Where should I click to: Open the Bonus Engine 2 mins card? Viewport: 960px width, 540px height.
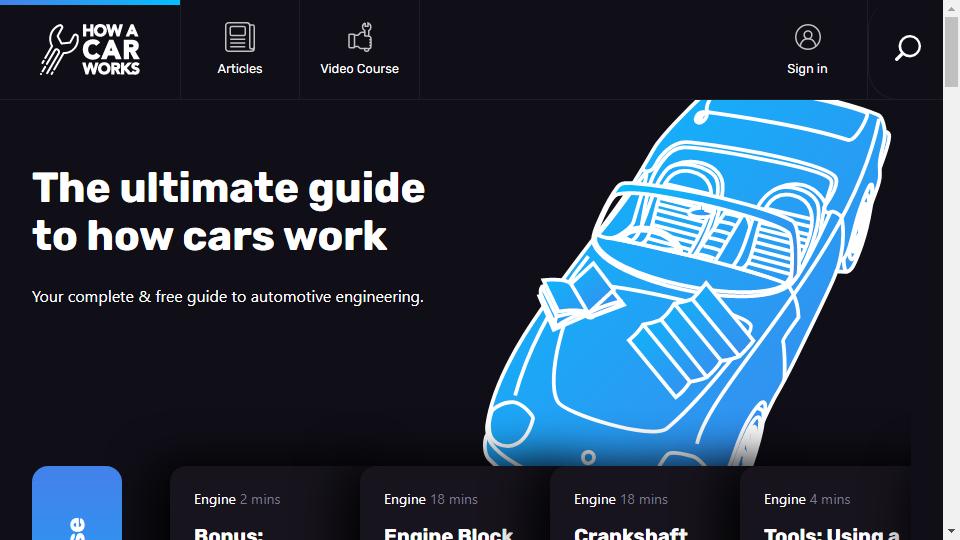(x=264, y=503)
